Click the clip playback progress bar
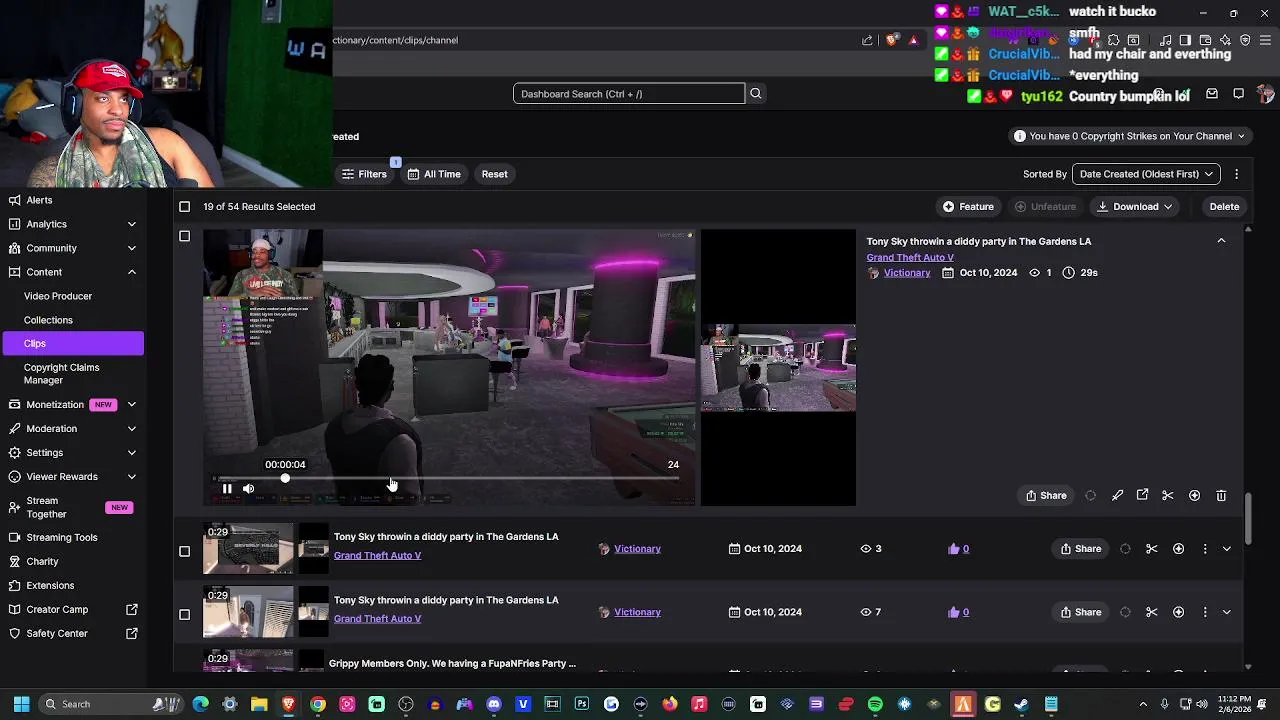Screen dimensions: 1280x720 coord(446,479)
